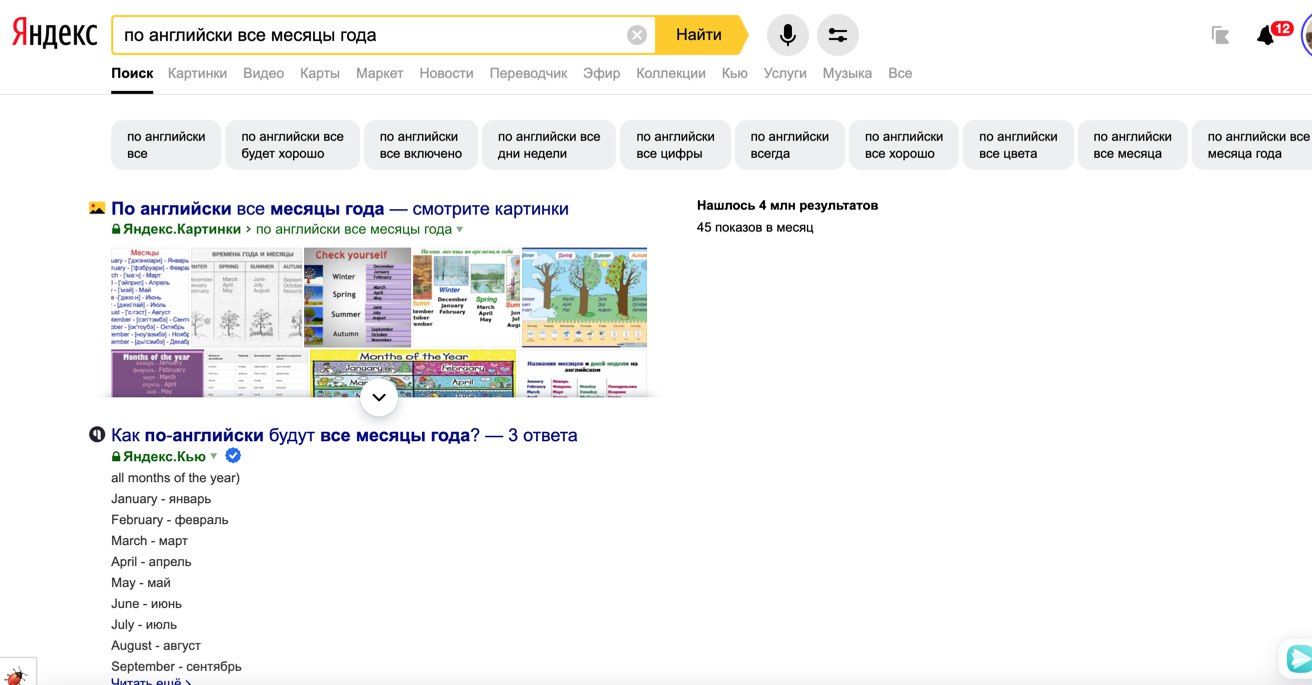
Task: Open the Музыка tab
Action: pyautogui.click(x=847, y=73)
